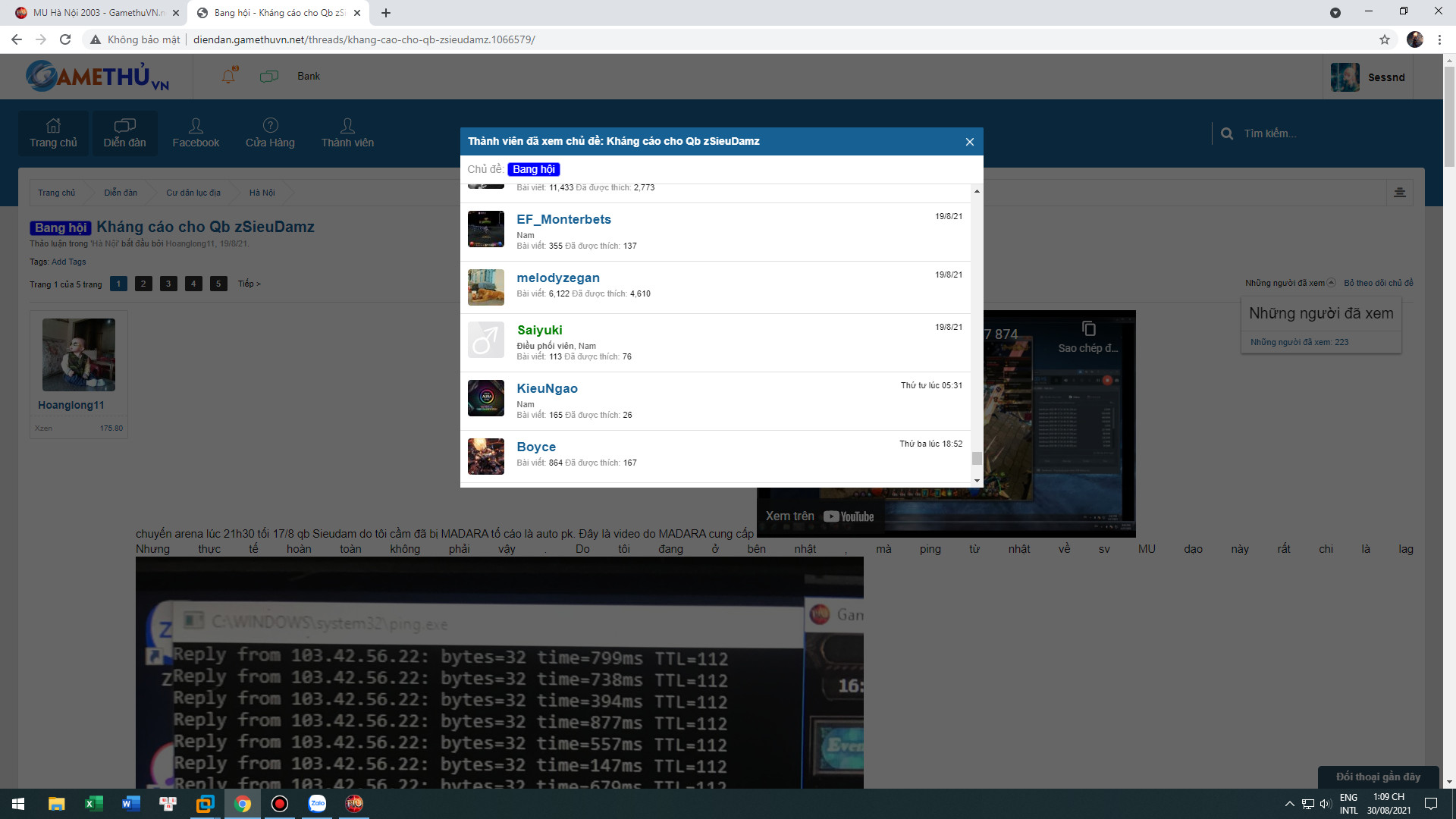This screenshot has width=1456, height=819.
Task: Go to thread page 3
Action: tap(168, 284)
